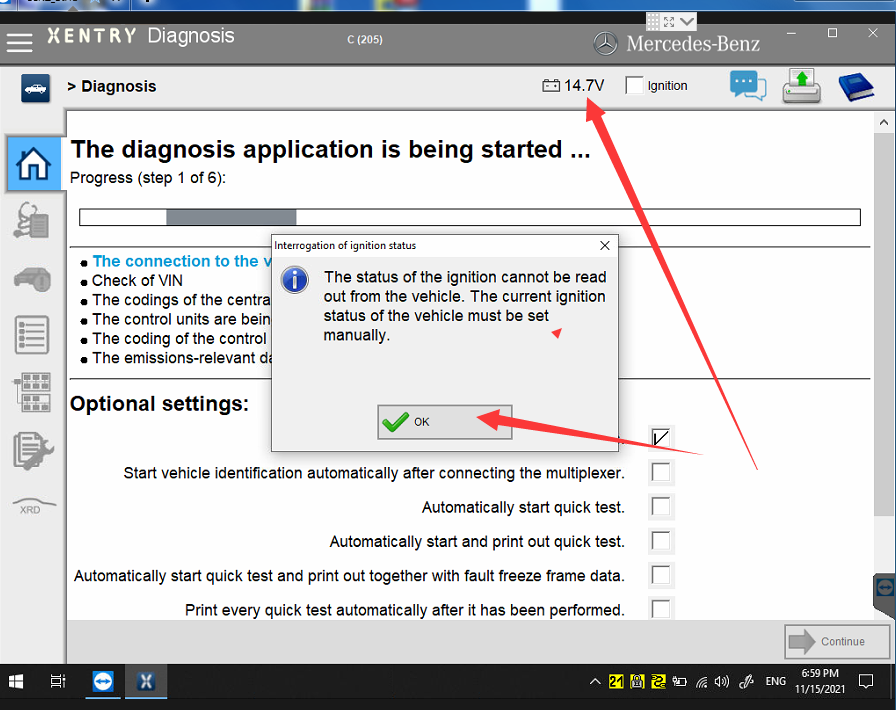Click the printer upload icon
Image resolution: width=896 pixels, height=710 pixels.
(801, 86)
